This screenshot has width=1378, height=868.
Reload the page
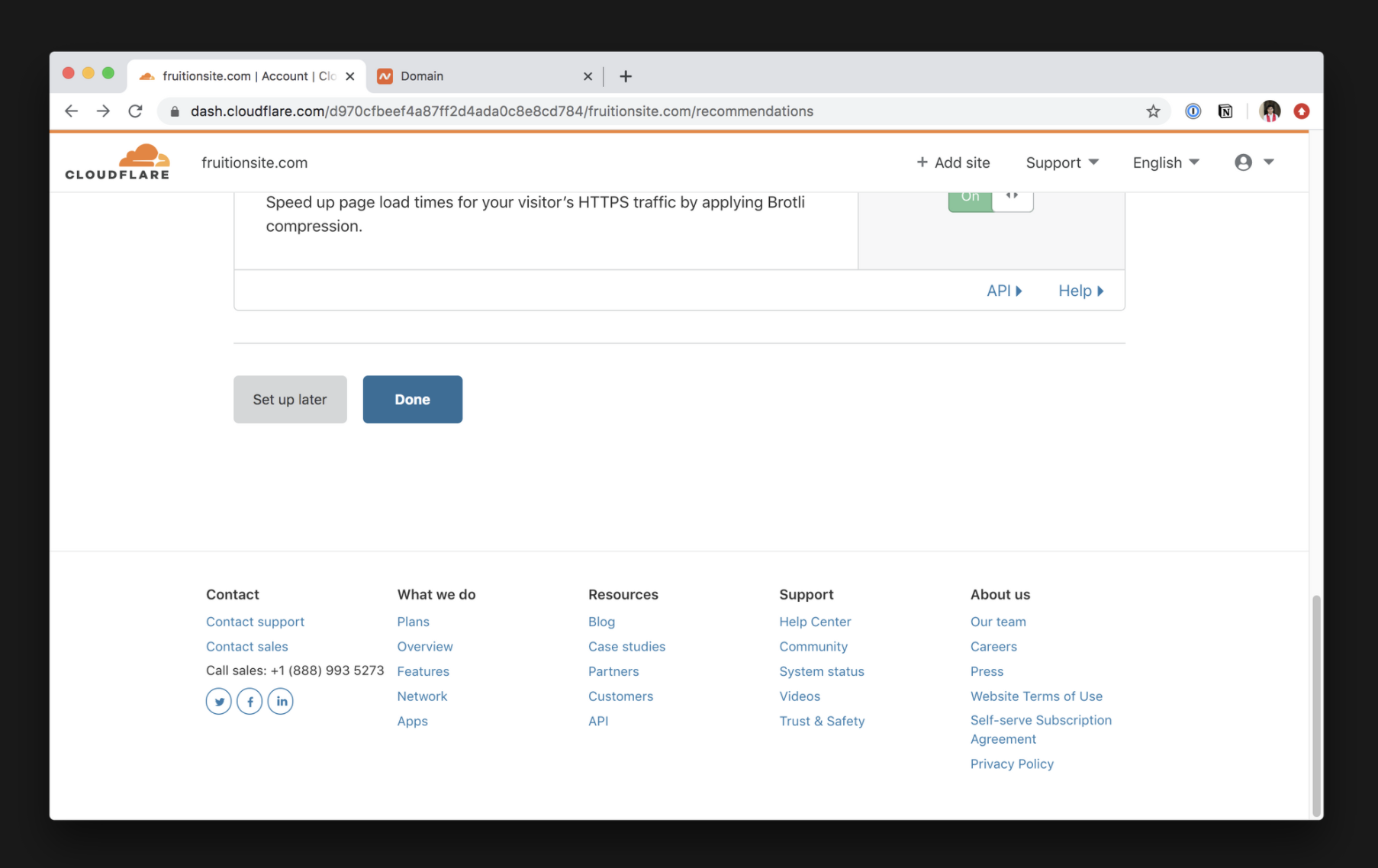(135, 111)
